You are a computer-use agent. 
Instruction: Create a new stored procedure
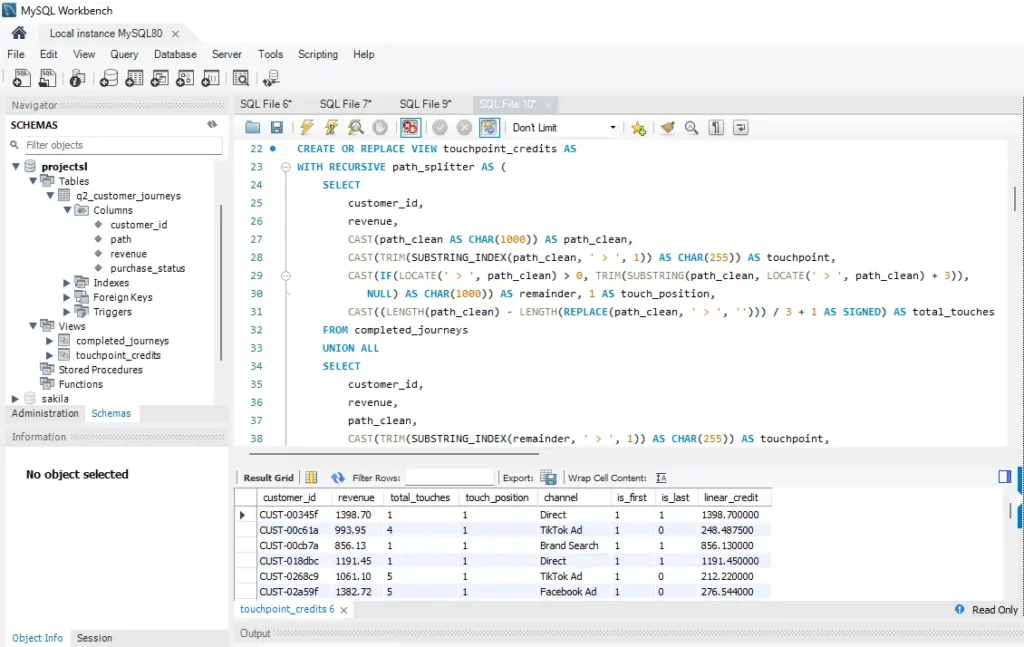(x=185, y=78)
